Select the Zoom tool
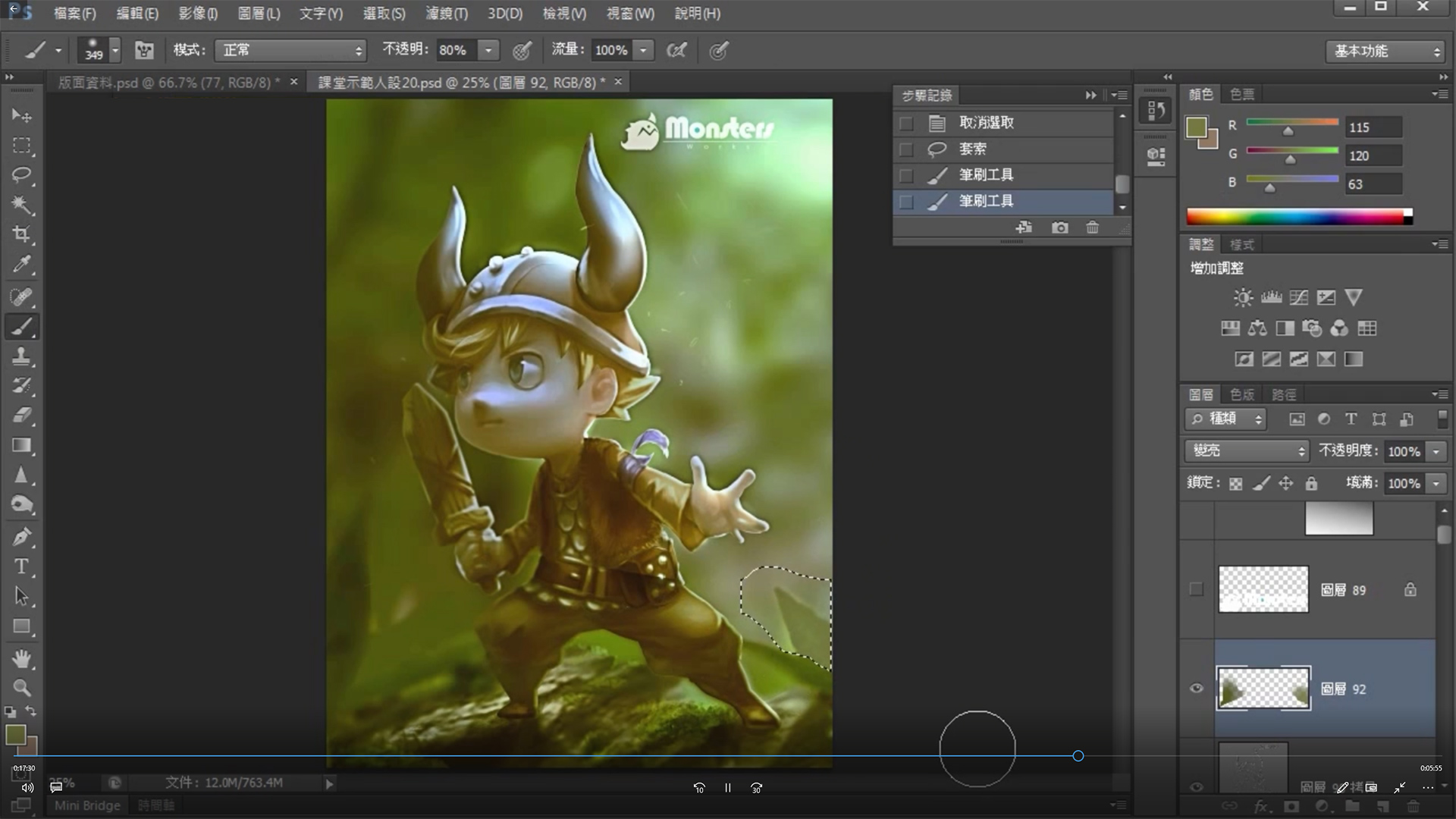 [x=21, y=689]
